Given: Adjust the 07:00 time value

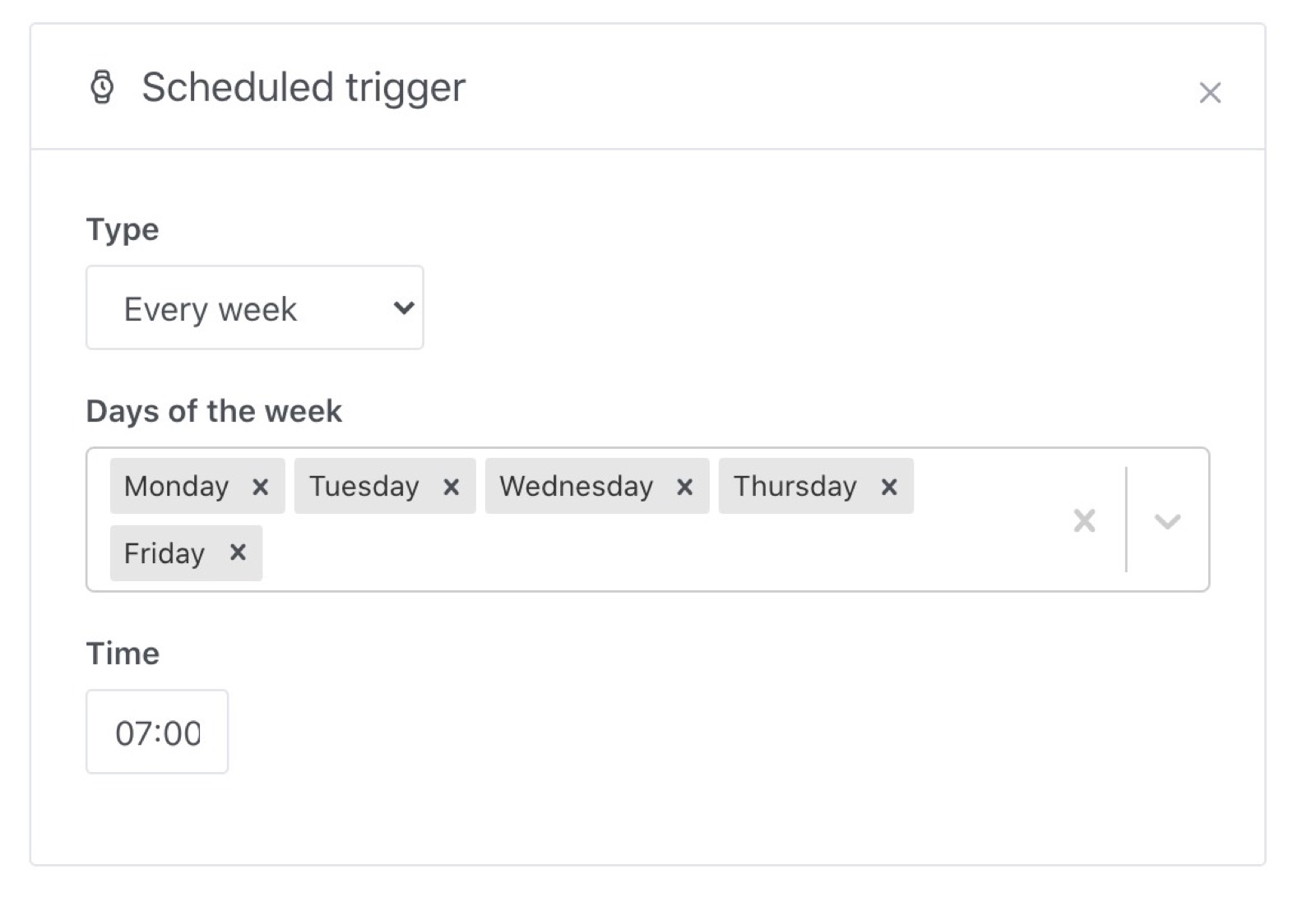Looking at the screenshot, I should click(157, 732).
